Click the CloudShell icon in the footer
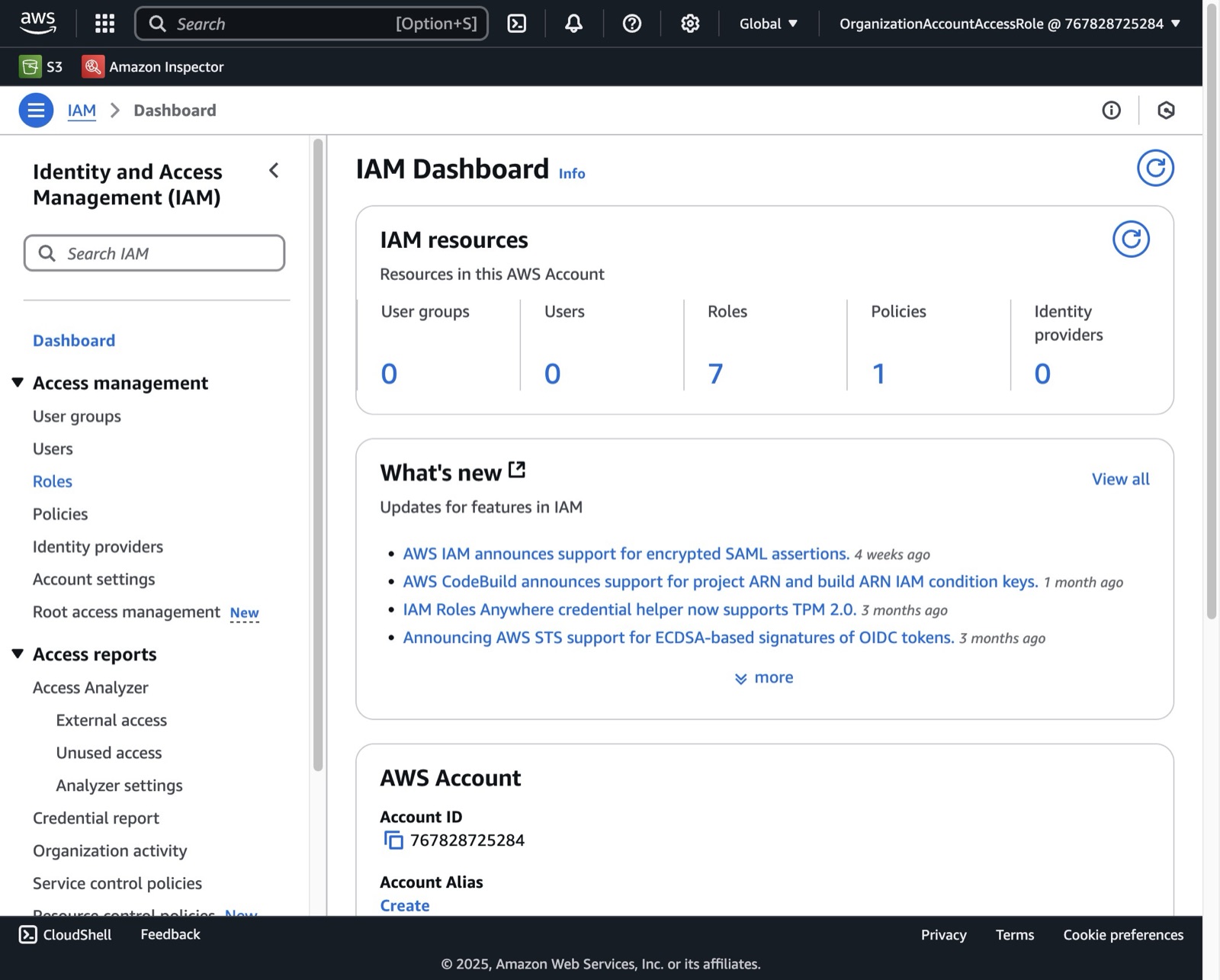The height and width of the screenshot is (980, 1220). (x=28, y=935)
